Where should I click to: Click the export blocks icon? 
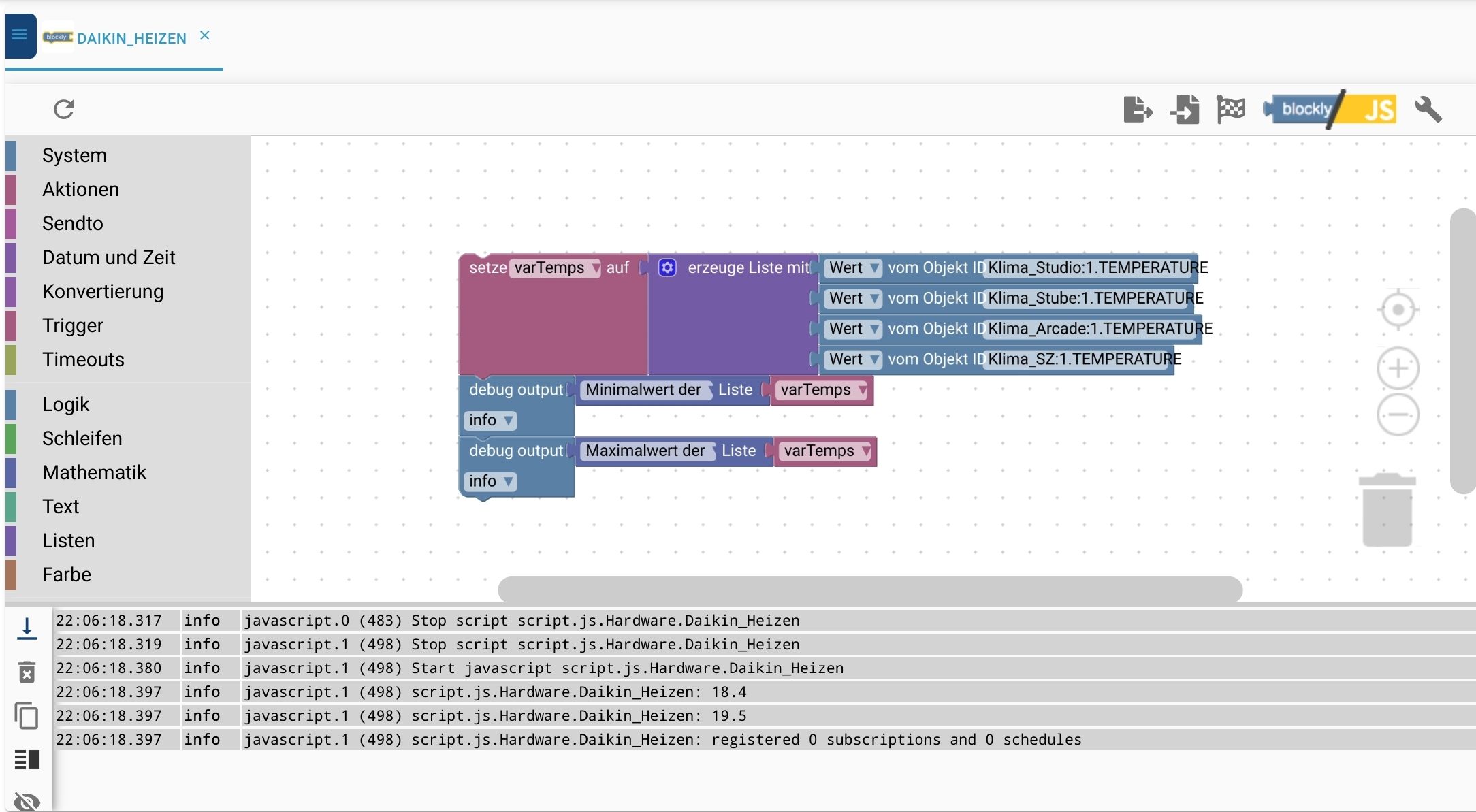point(1138,109)
